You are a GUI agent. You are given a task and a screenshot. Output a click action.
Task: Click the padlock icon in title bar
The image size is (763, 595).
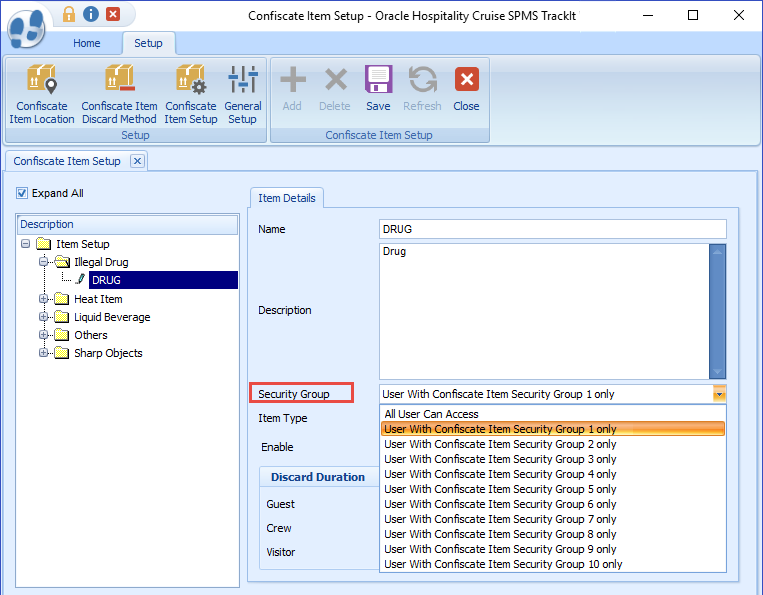(x=69, y=14)
